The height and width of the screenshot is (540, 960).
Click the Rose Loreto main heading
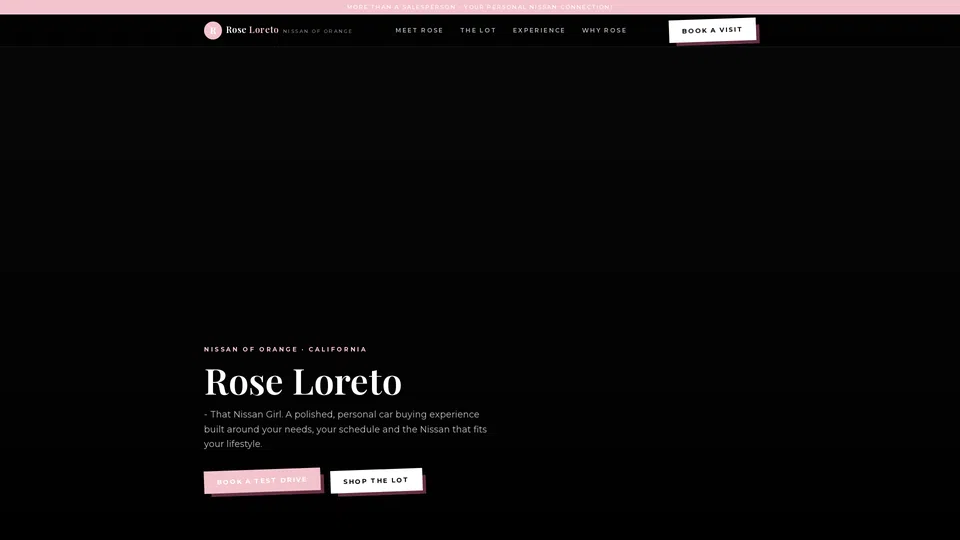pyautogui.click(x=302, y=381)
